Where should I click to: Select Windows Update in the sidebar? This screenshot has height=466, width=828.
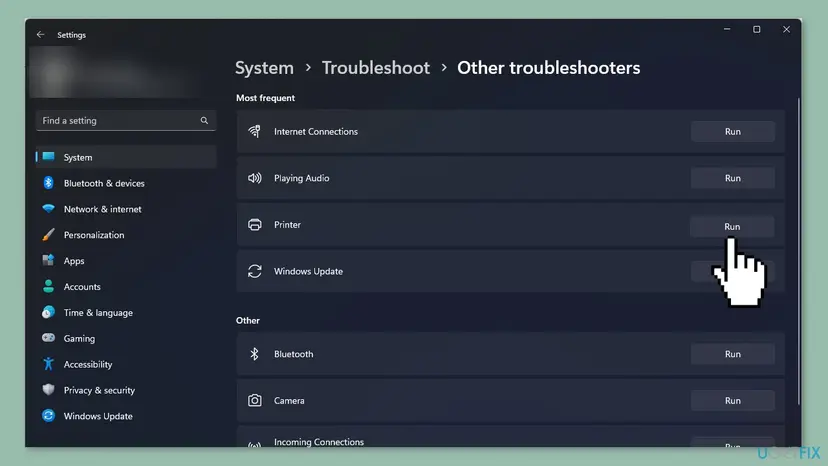[x=126, y=416]
